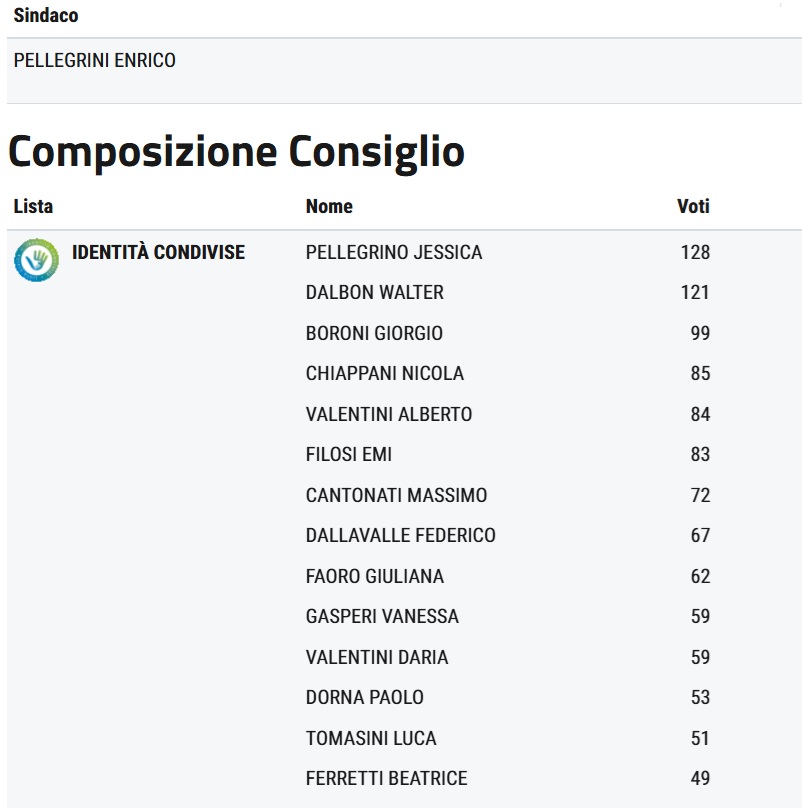Select VALENTINI ALBERTO in the council list
This screenshot has height=808, width=802.
[x=389, y=414]
